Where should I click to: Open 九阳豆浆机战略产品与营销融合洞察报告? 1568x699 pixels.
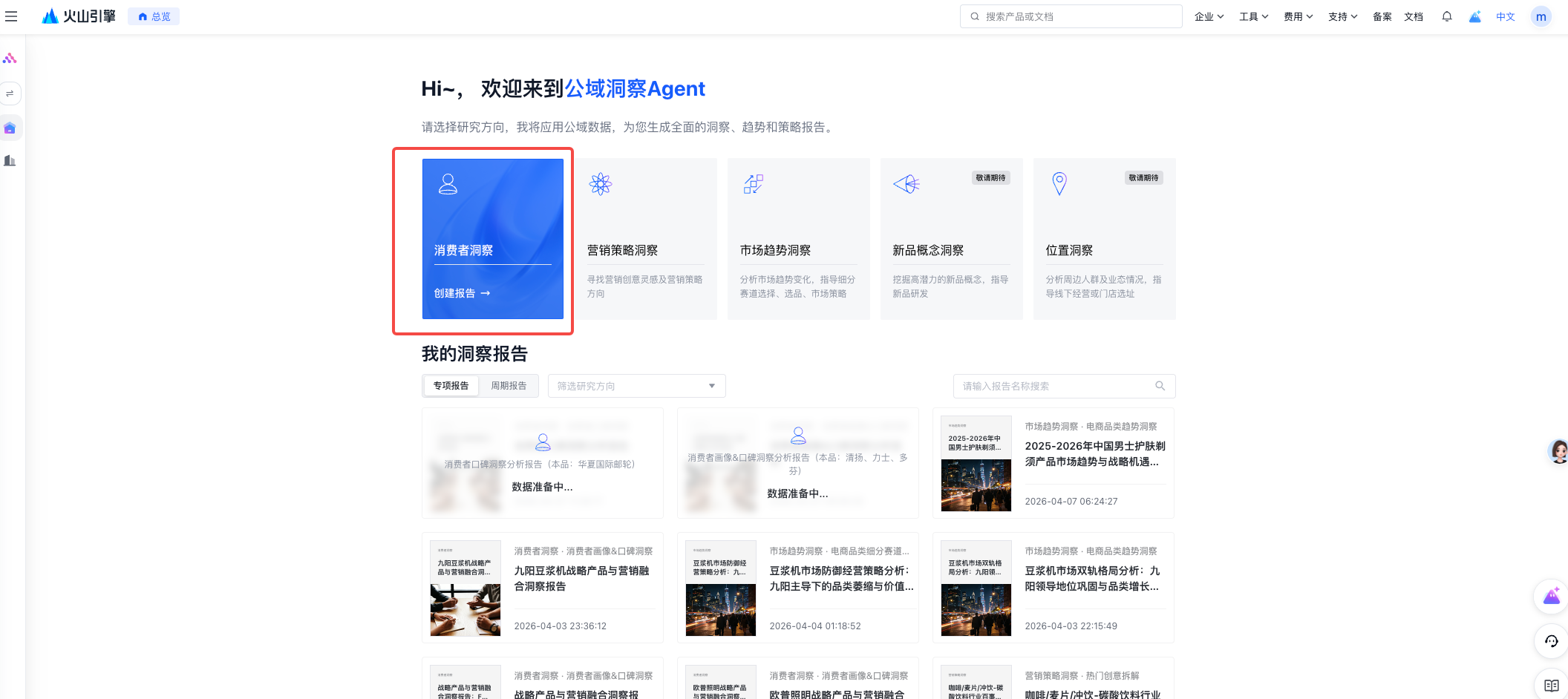[582, 578]
